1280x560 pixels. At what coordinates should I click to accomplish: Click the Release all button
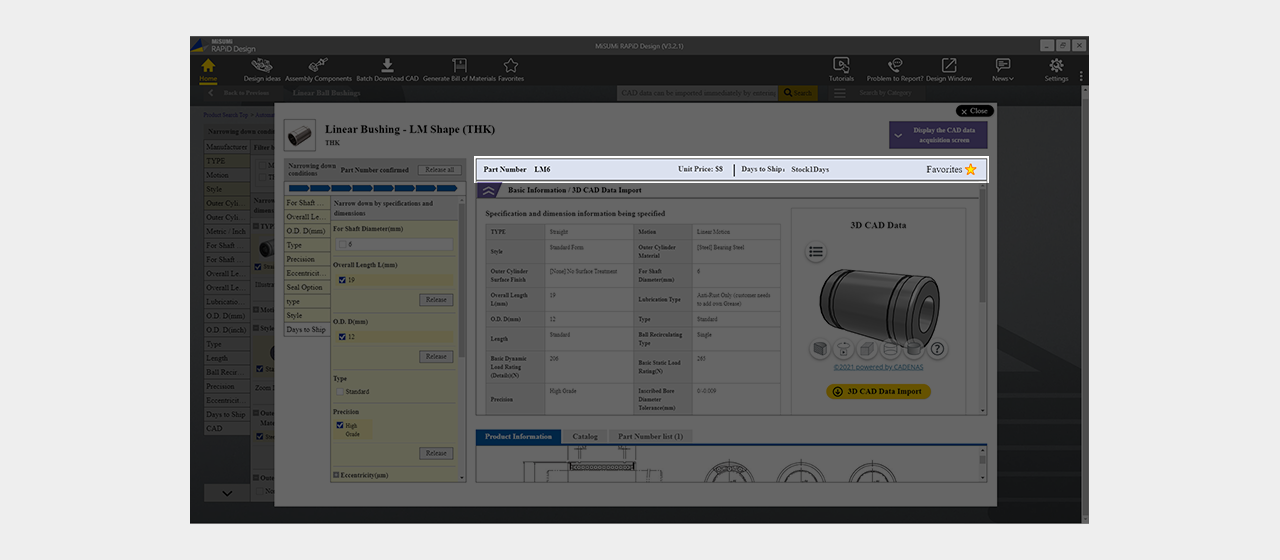coord(440,170)
